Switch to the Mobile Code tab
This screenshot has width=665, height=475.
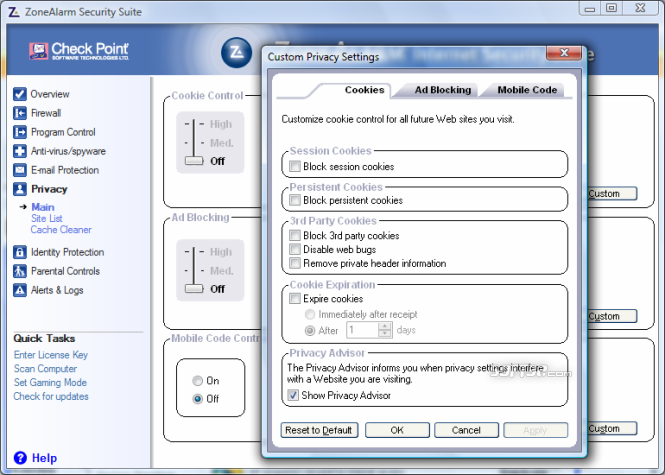(x=527, y=90)
